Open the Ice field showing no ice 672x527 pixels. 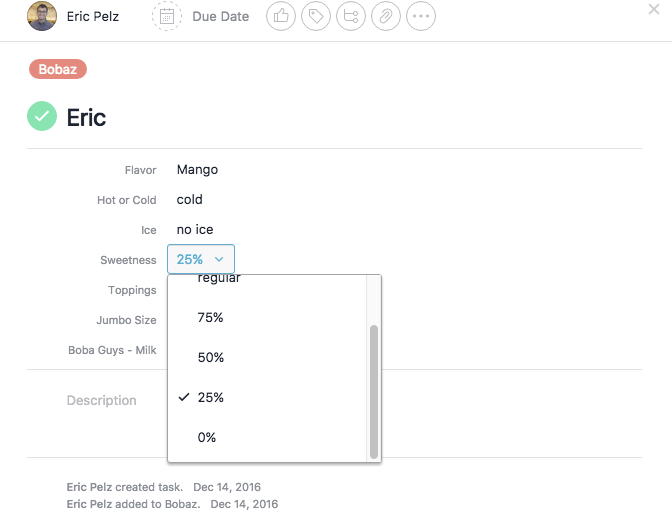(x=195, y=230)
